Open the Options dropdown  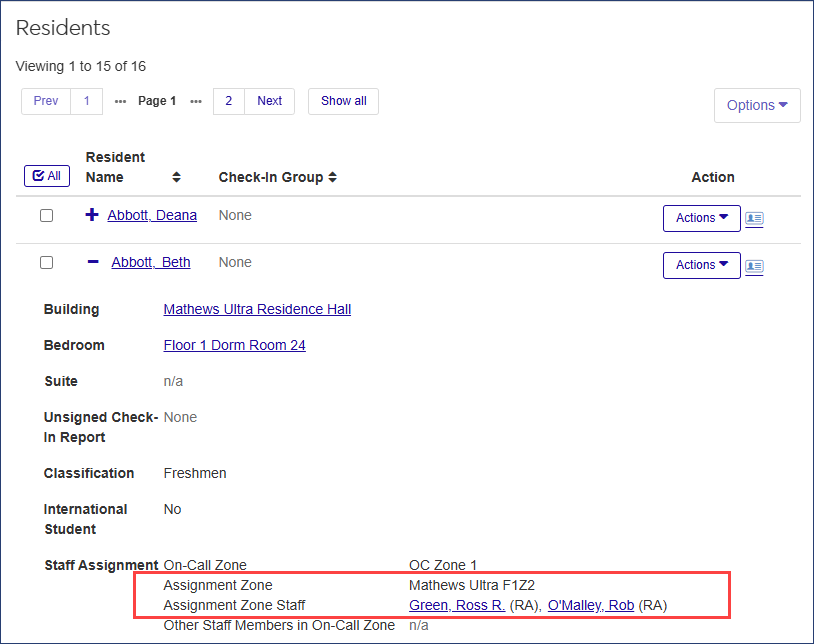pos(757,105)
